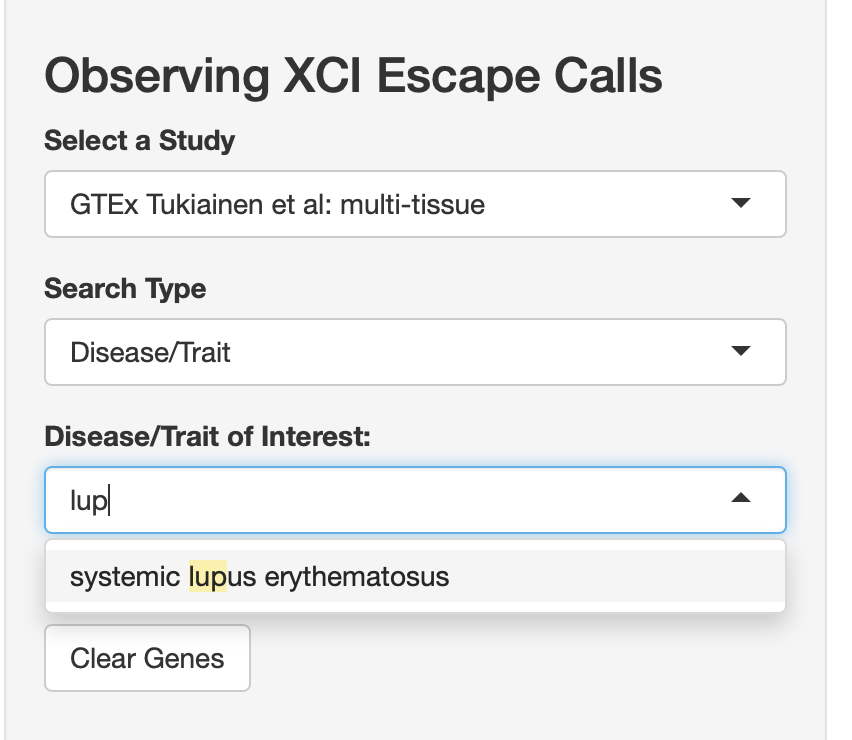Screen dimensions: 852x740
Task: Expand the Search Type combo box
Action: [415, 352]
